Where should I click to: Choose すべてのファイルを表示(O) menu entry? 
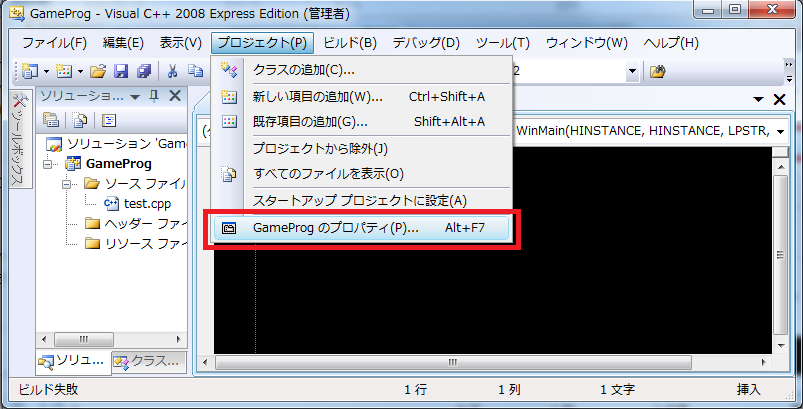362,174
